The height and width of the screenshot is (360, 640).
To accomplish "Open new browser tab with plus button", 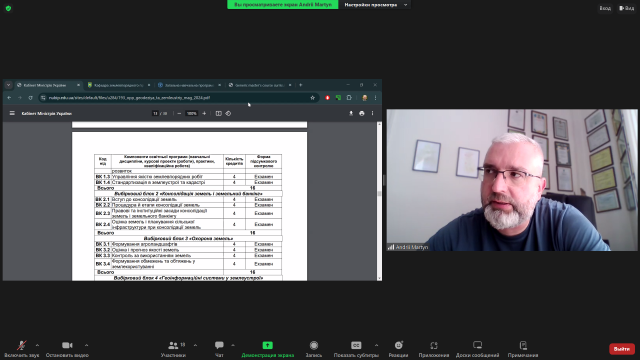I will [301, 85].
